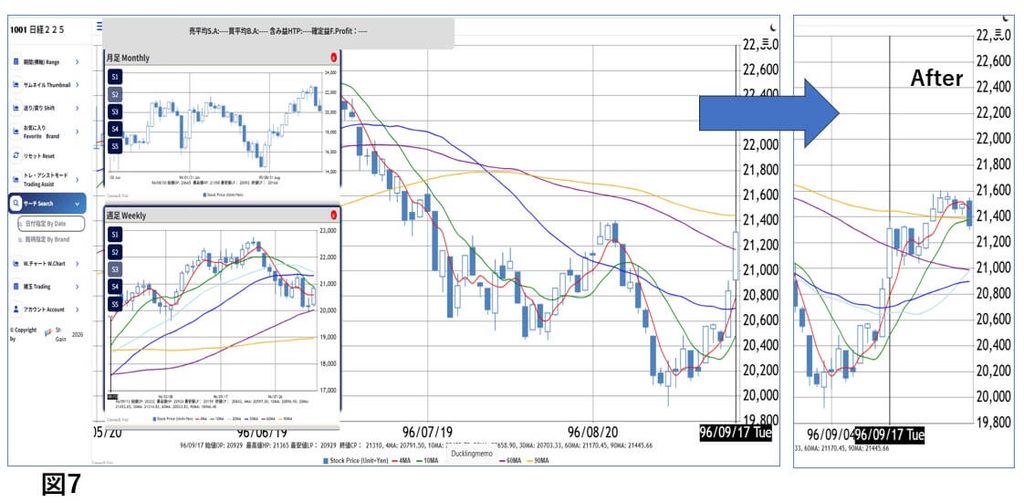Click the 96/06/19 date axis label

coord(262,432)
